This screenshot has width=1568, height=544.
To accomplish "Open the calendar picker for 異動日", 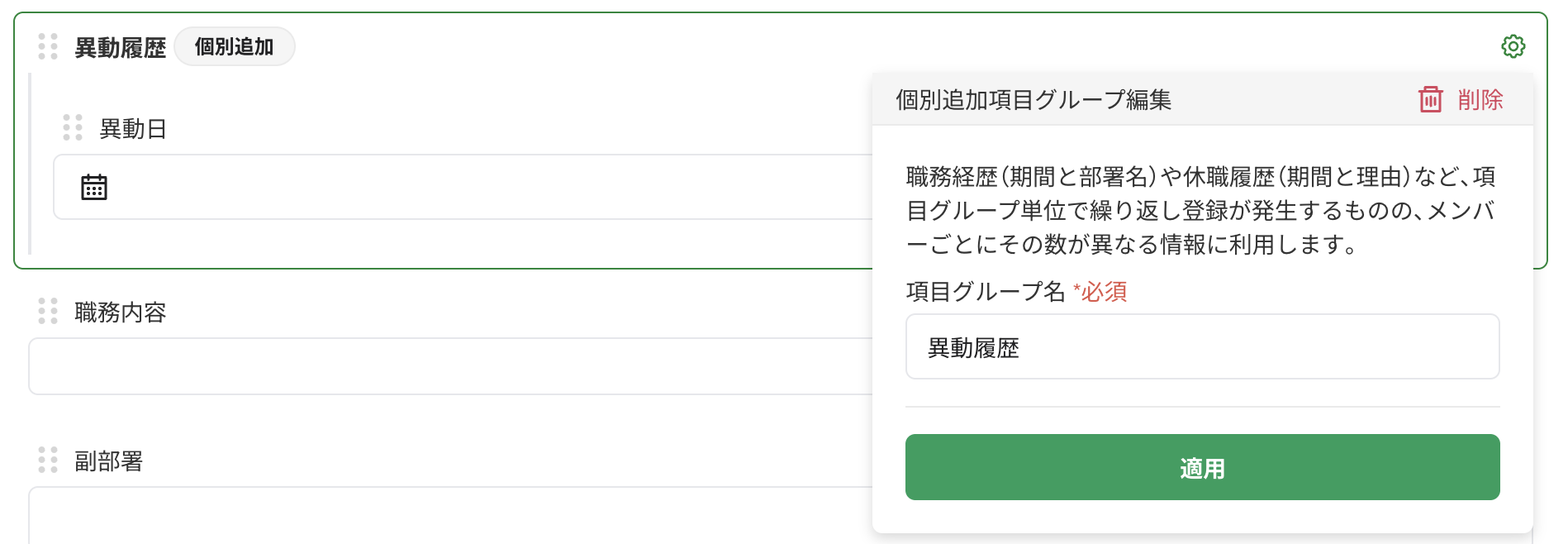I will [94, 188].
